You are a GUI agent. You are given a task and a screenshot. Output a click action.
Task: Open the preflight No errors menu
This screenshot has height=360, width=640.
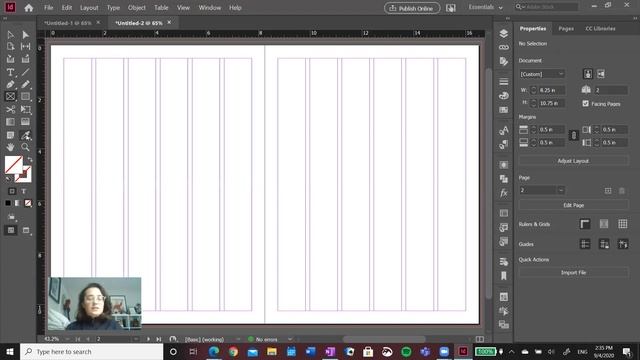point(290,339)
